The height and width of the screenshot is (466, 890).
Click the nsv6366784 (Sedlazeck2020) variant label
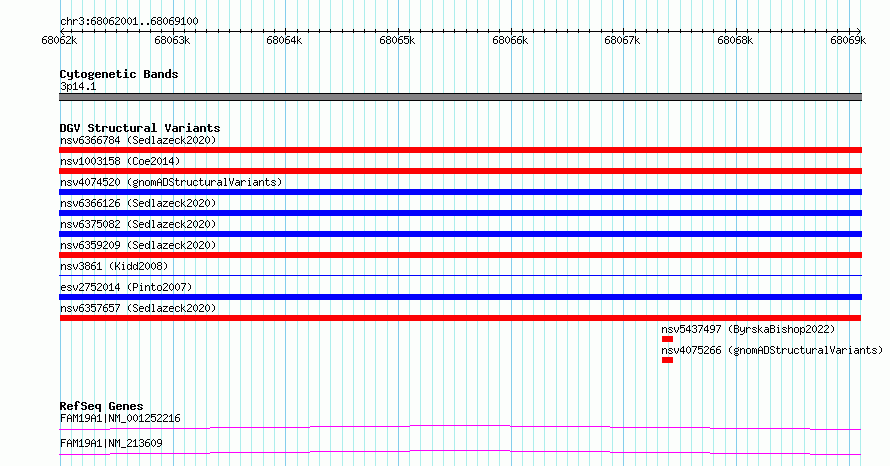coord(138,140)
